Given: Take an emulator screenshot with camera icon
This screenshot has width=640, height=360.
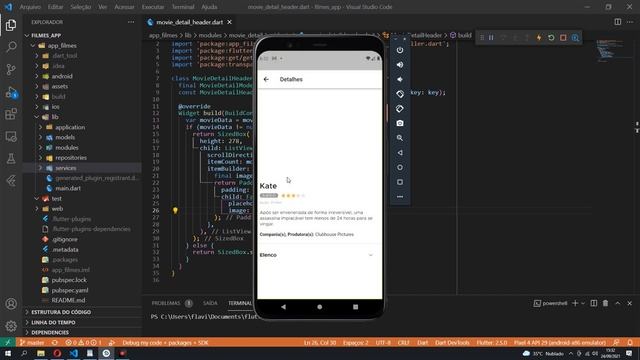Looking at the screenshot, I should (x=400, y=123).
